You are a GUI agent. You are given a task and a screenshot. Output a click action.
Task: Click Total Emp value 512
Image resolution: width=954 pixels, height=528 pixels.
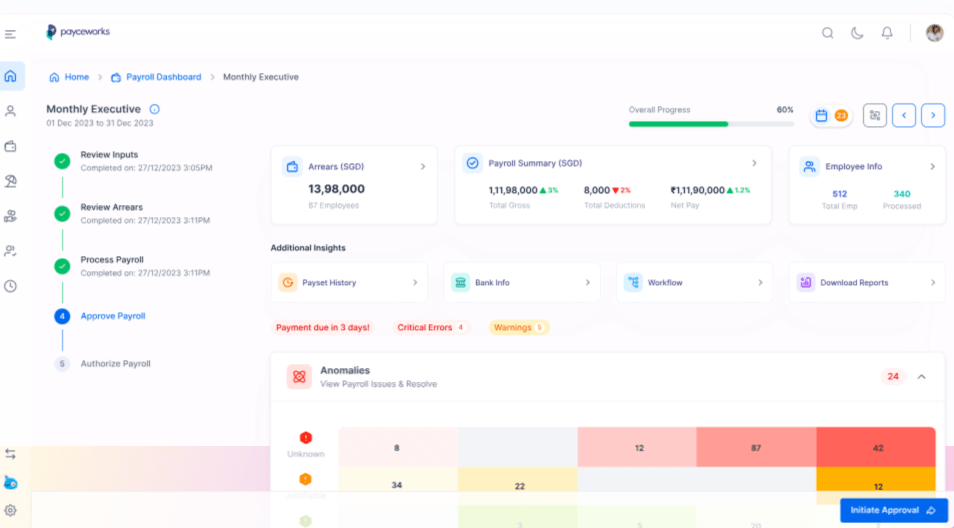point(840,194)
